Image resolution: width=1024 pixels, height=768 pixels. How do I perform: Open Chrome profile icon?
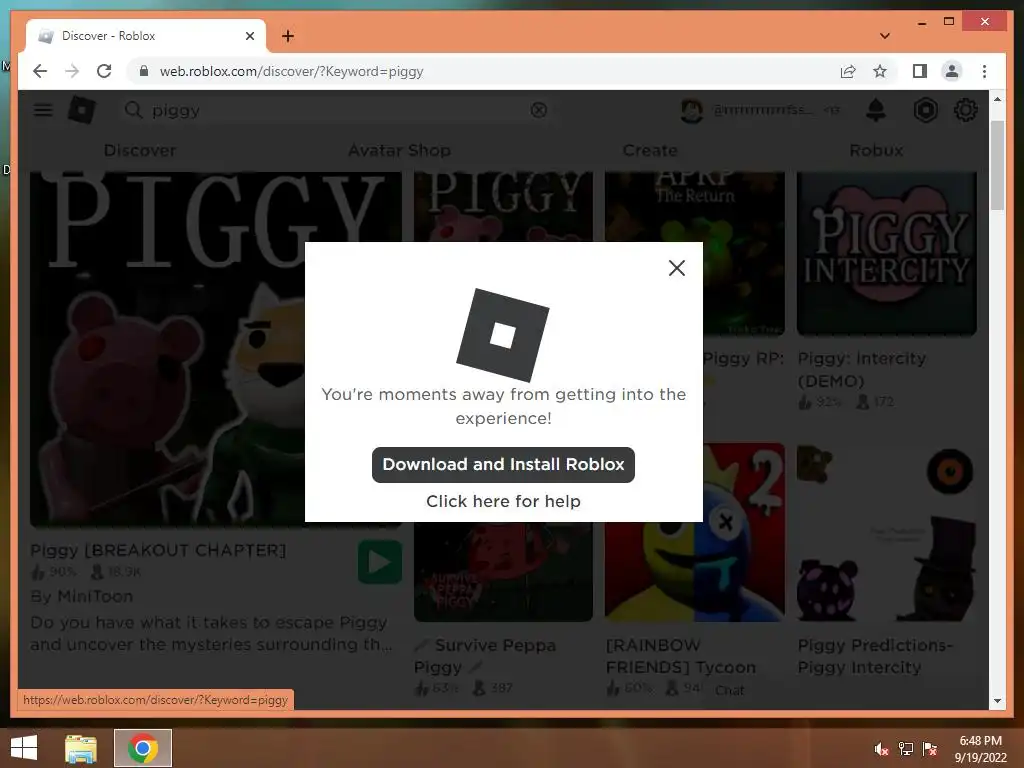coord(952,71)
